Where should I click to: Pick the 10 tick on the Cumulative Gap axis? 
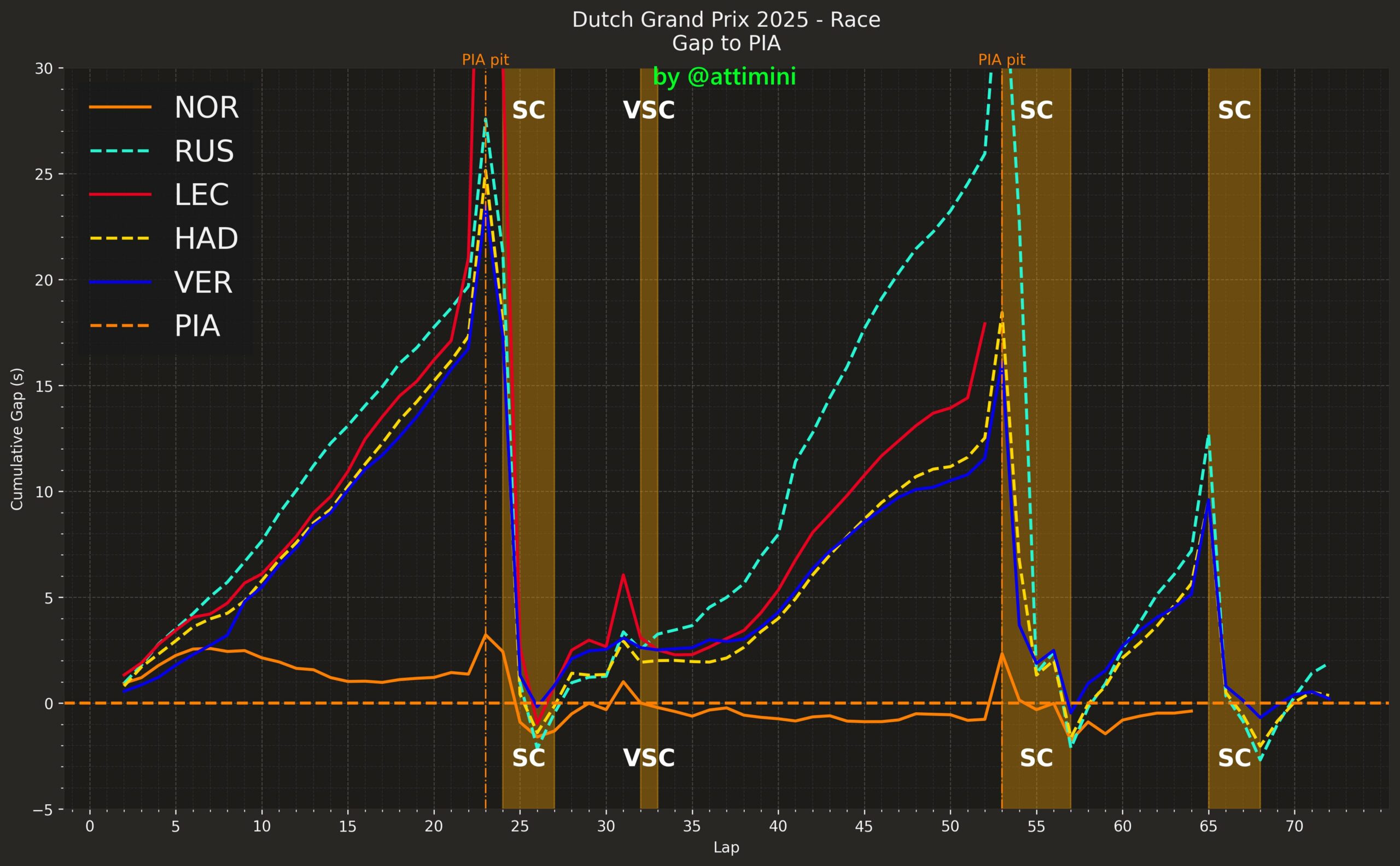[45, 491]
